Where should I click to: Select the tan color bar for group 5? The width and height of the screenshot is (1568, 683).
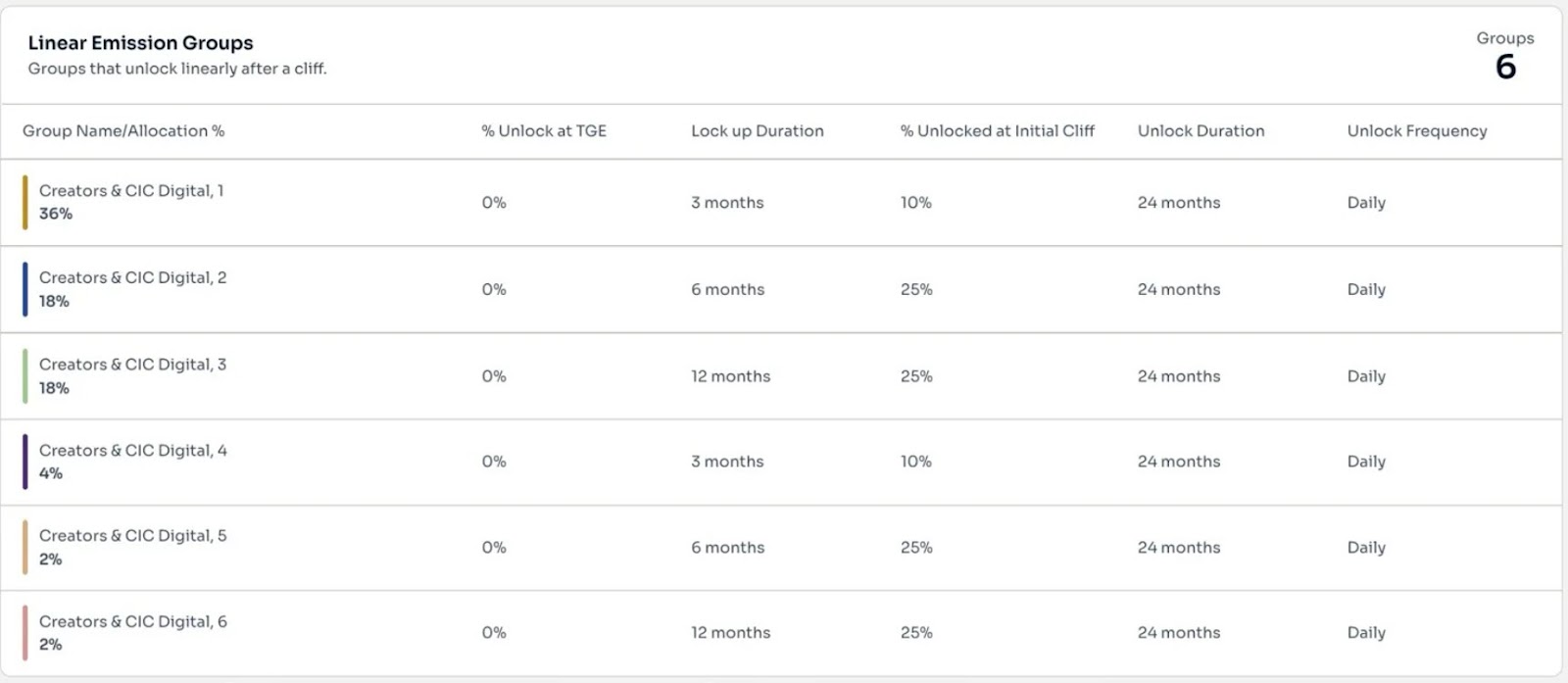pos(25,548)
